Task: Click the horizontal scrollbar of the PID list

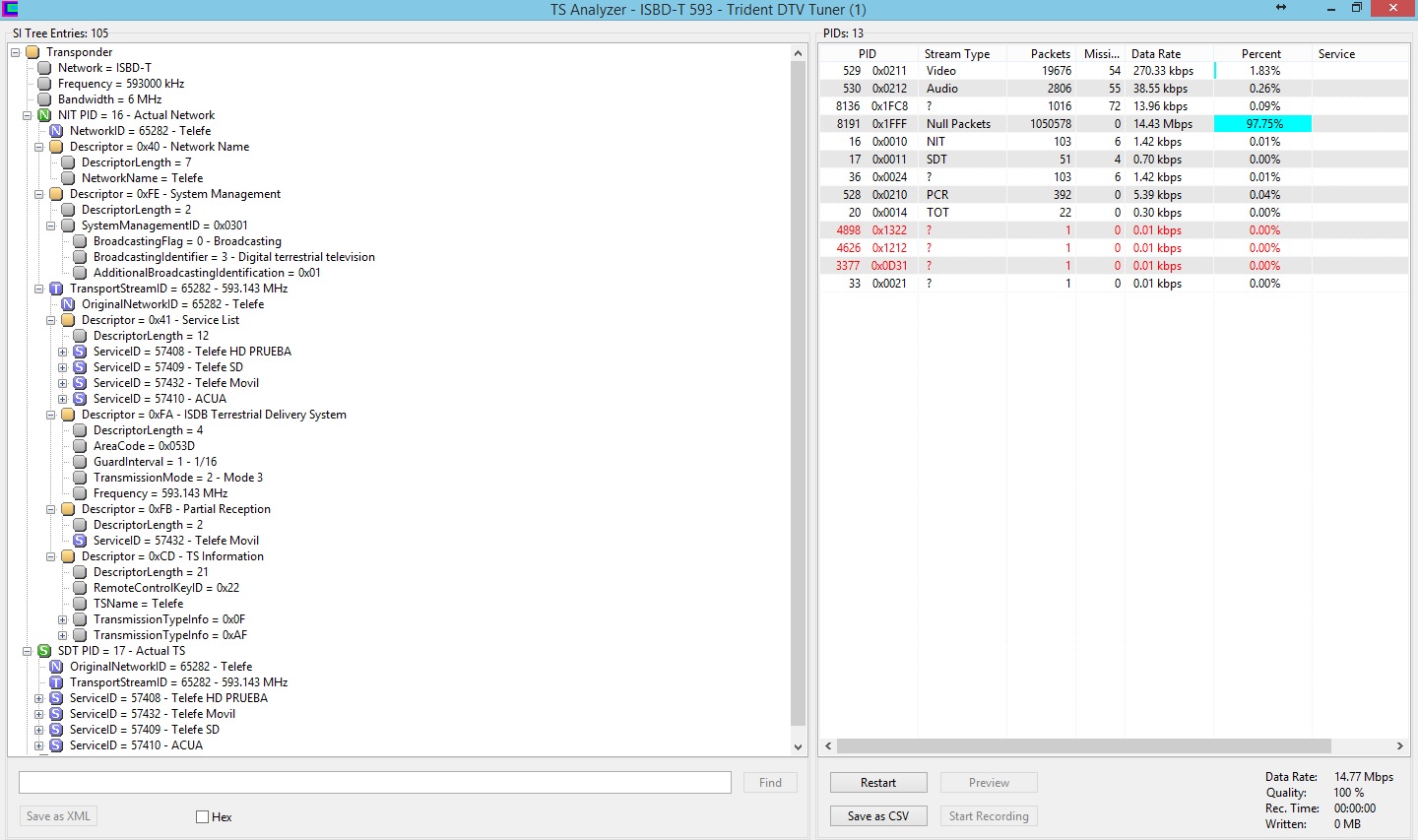Action: coord(1083,746)
